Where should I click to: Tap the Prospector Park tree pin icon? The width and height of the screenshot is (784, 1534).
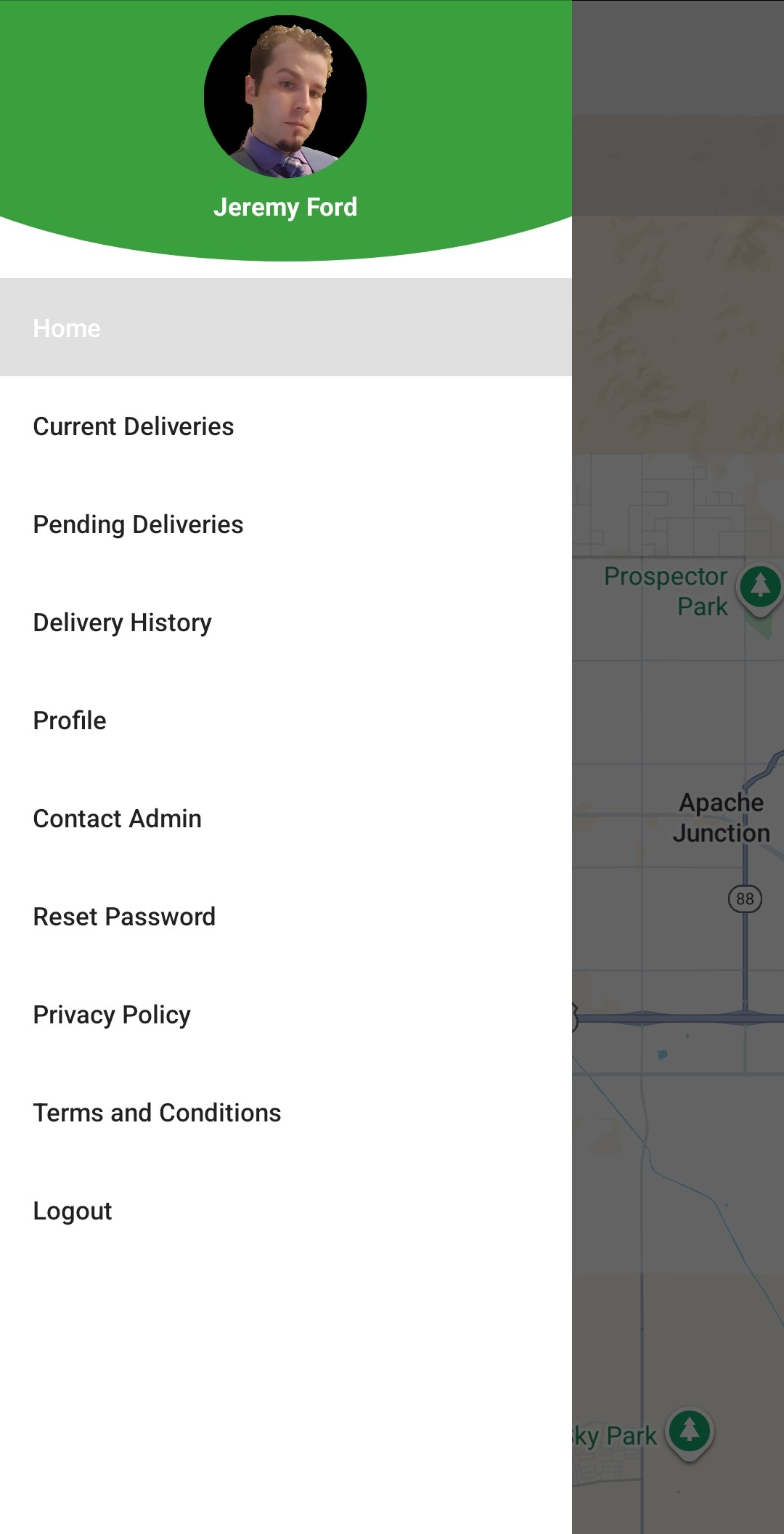(759, 585)
